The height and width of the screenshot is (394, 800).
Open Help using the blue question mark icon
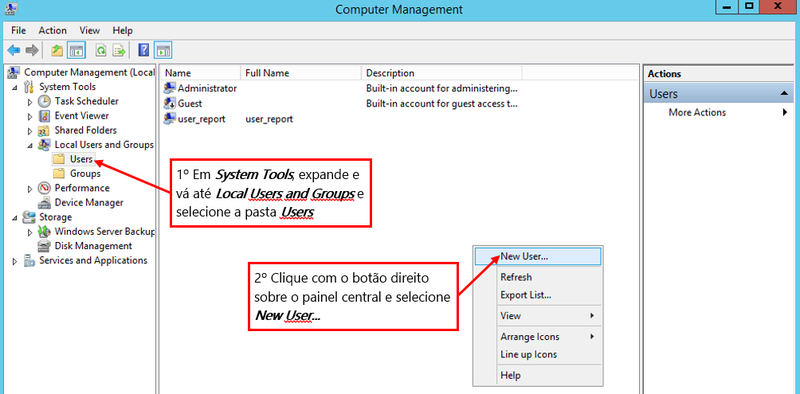[144, 50]
